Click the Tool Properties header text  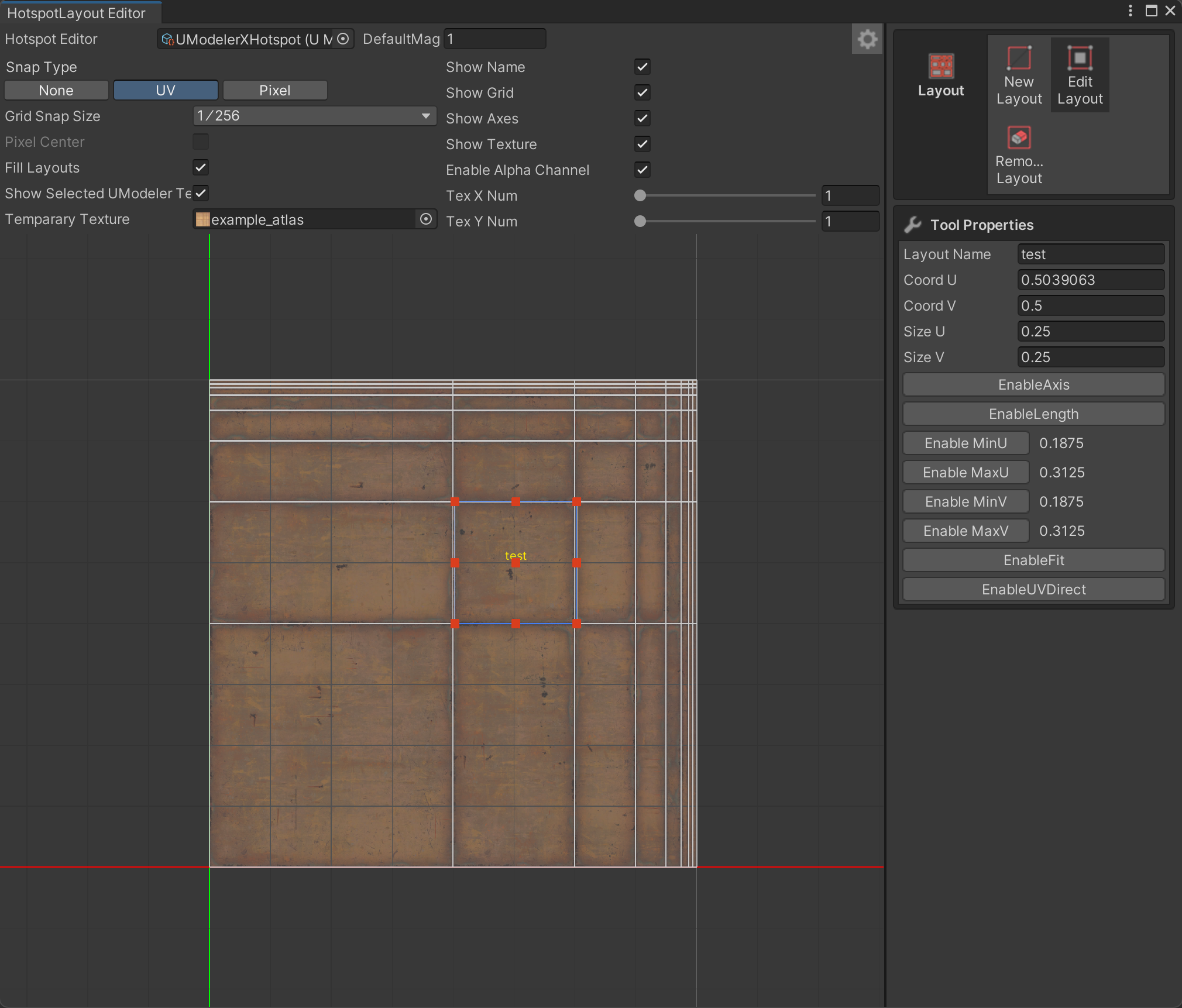point(982,225)
